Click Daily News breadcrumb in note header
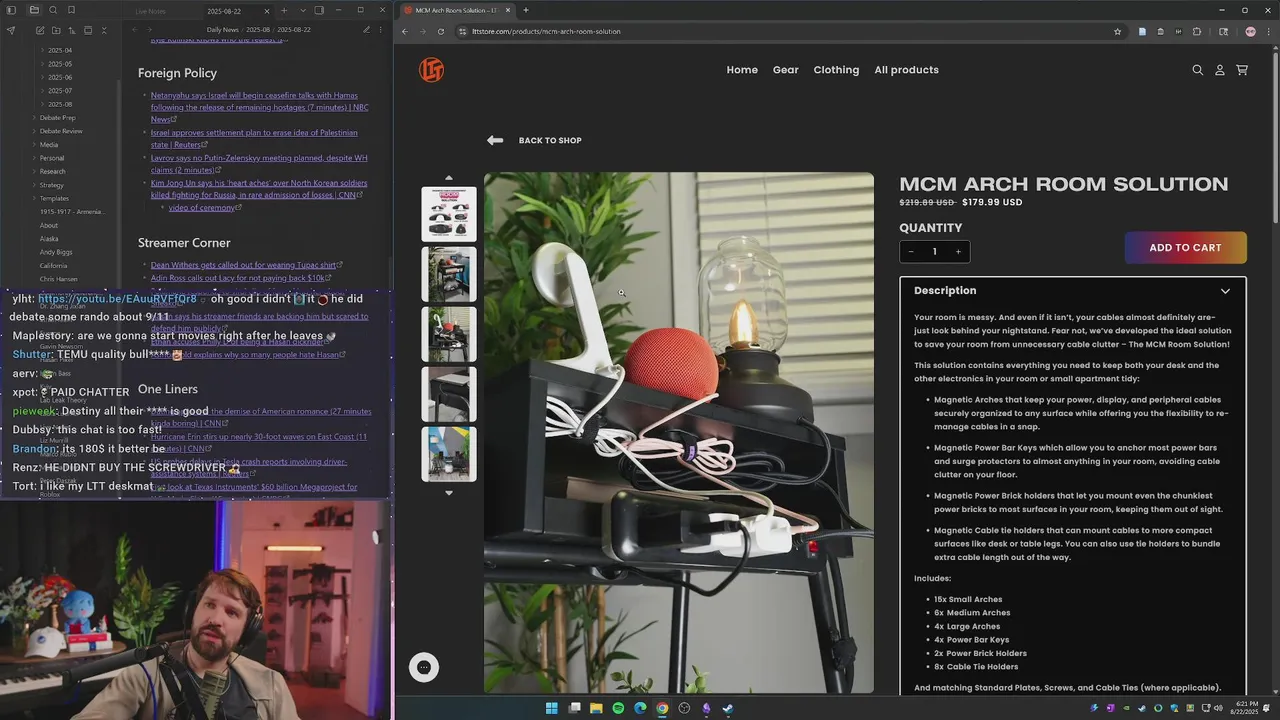Image resolution: width=1280 pixels, height=720 pixels. point(223,30)
